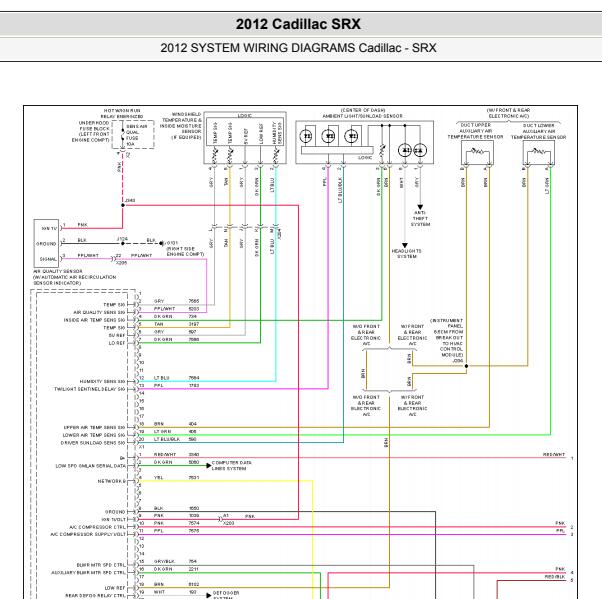This screenshot has width=602, height=599.
Task: Click '2012 SYSTEM WIRING DIAGRAMS Cadillac - SRX' subtitle
Action: coord(298,48)
